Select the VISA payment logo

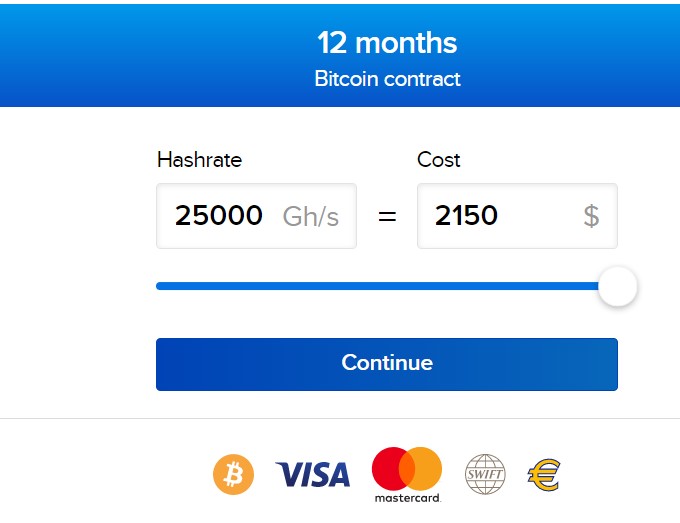313,474
